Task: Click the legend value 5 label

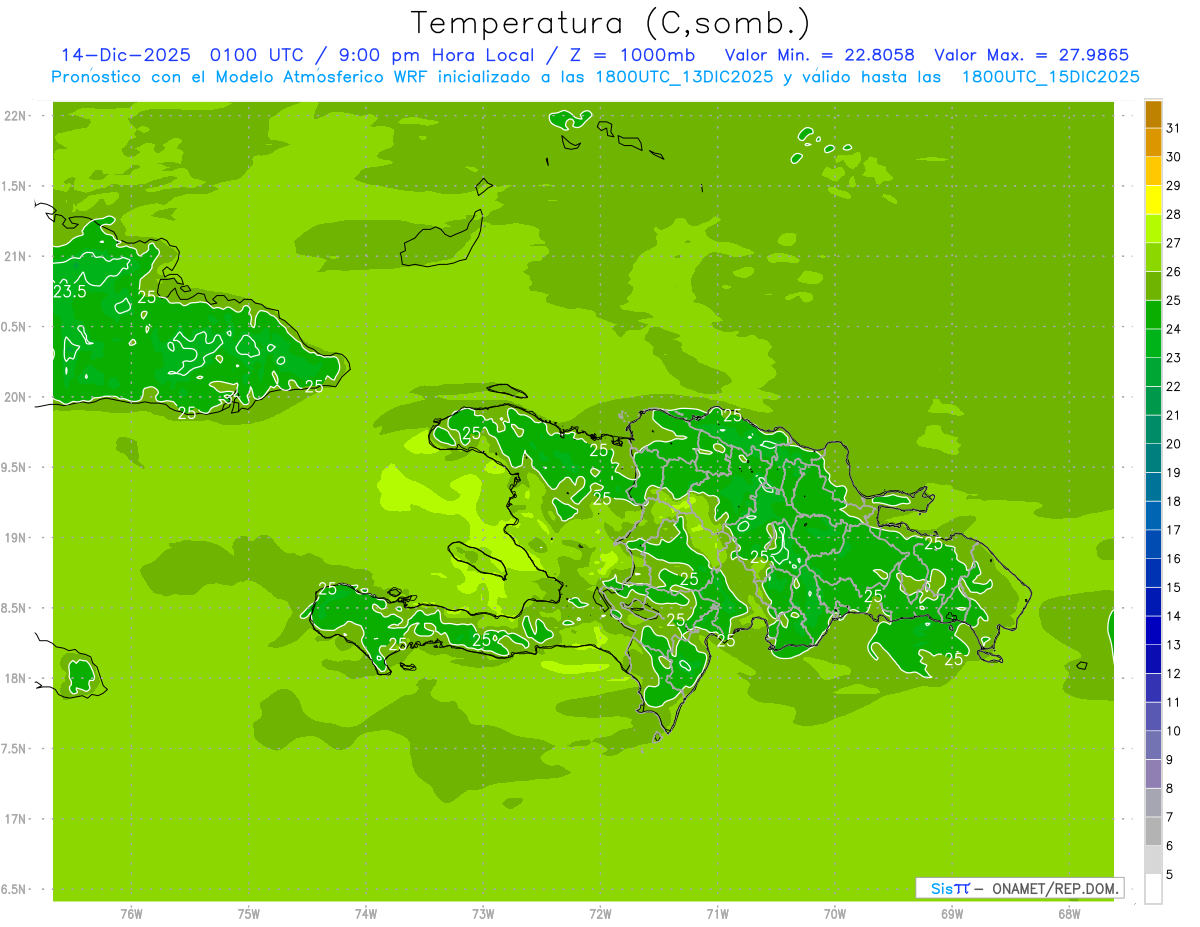Action: pos(1173,875)
